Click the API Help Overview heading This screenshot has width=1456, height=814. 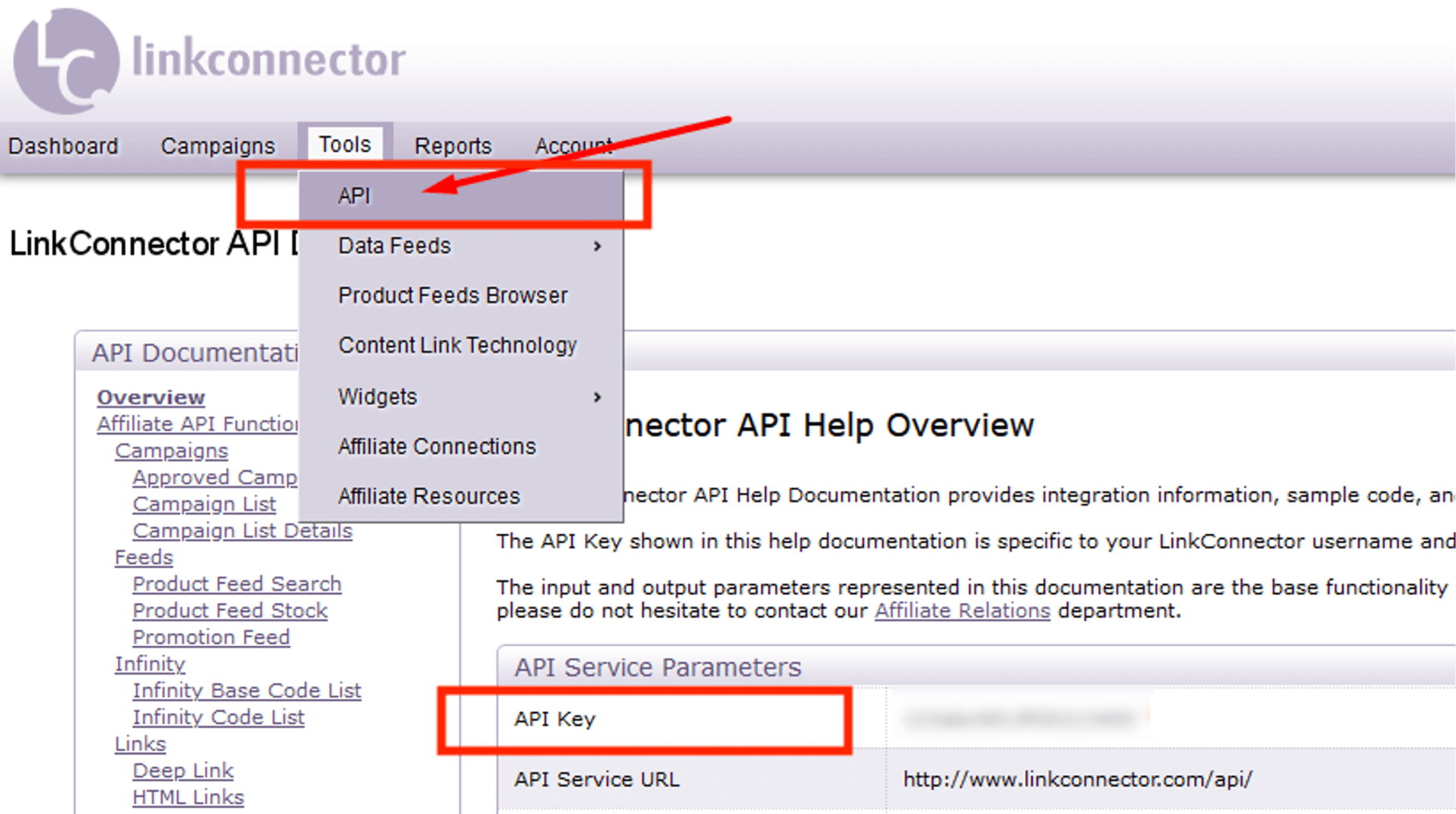click(x=829, y=425)
